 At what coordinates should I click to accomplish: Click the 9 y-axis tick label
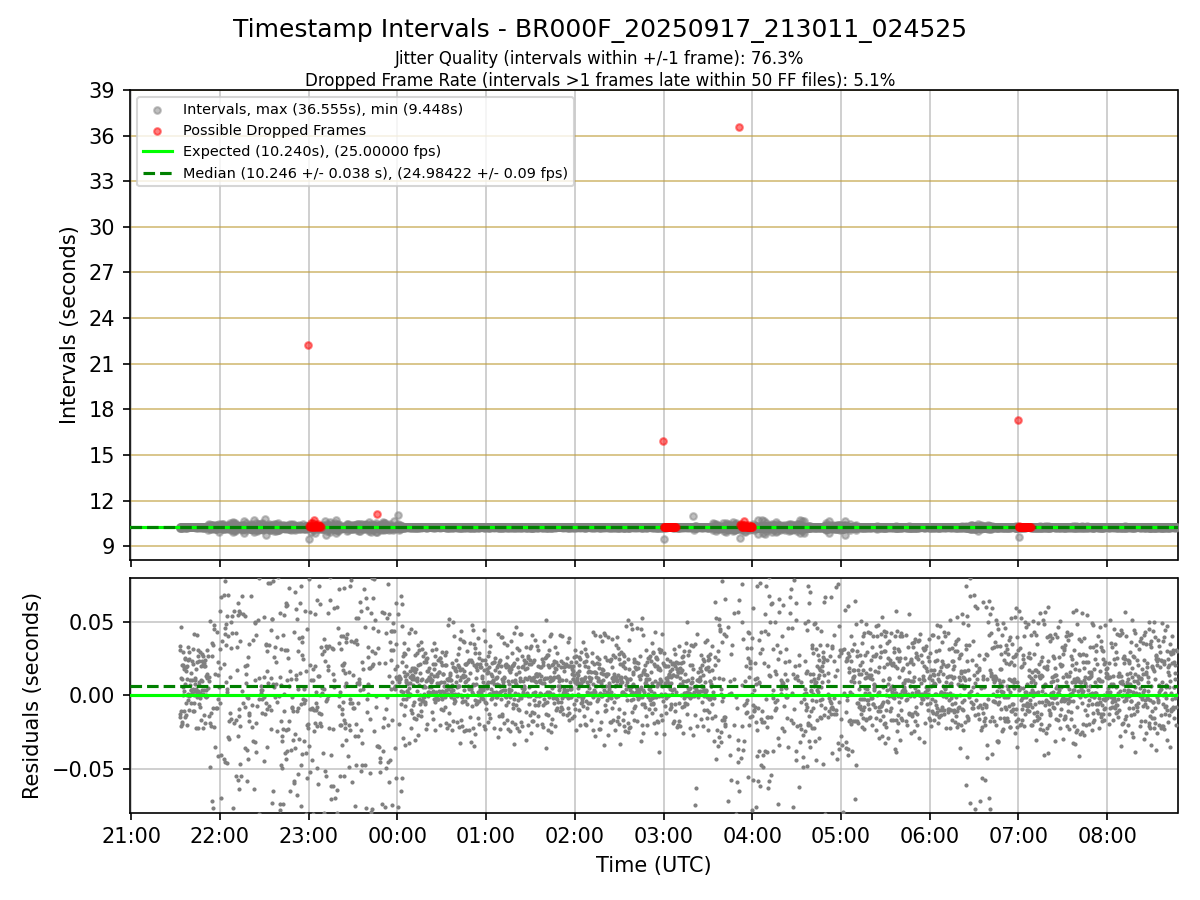(x=109, y=547)
